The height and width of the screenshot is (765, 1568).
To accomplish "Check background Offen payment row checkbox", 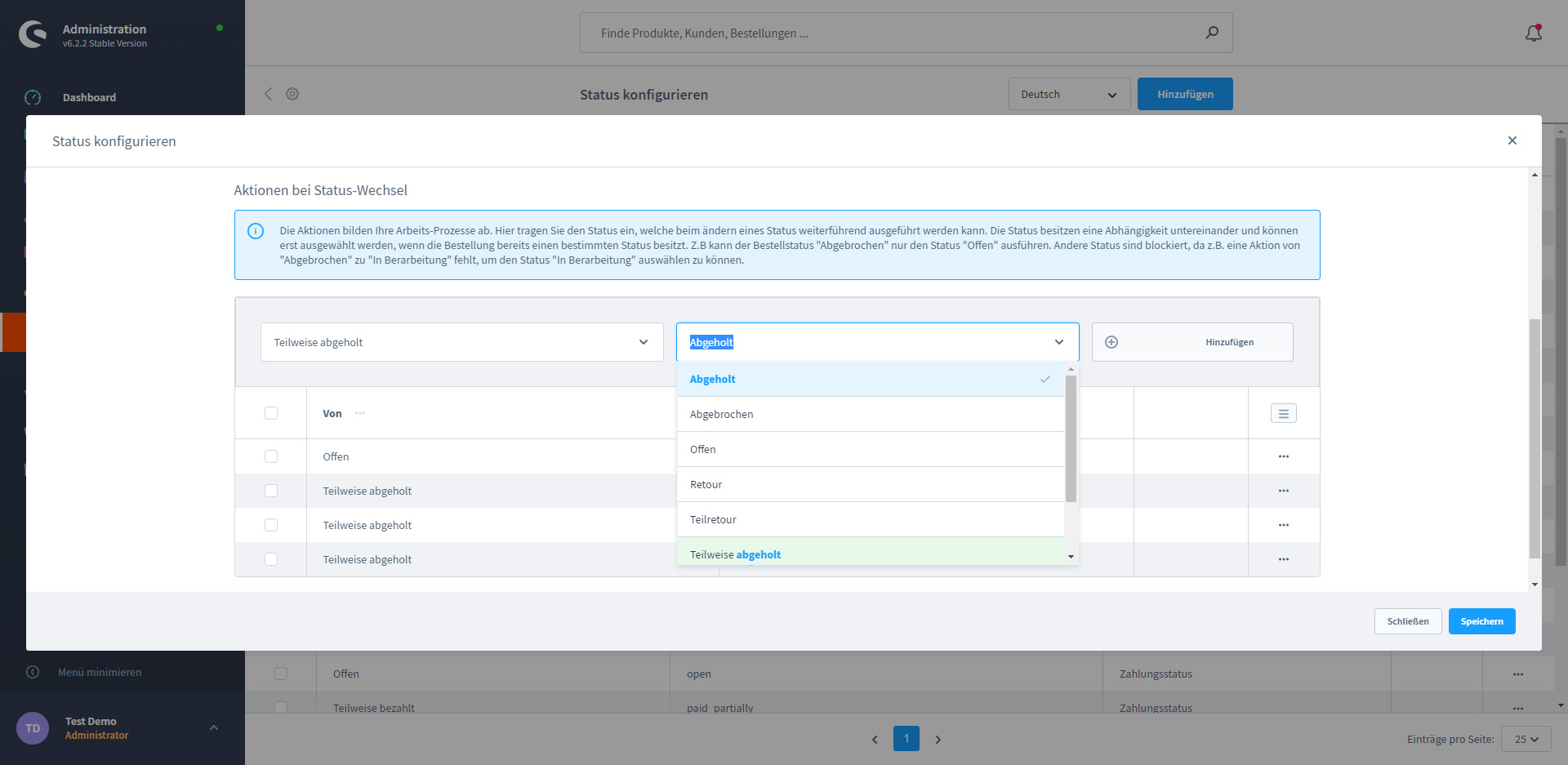I will tap(281, 674).
